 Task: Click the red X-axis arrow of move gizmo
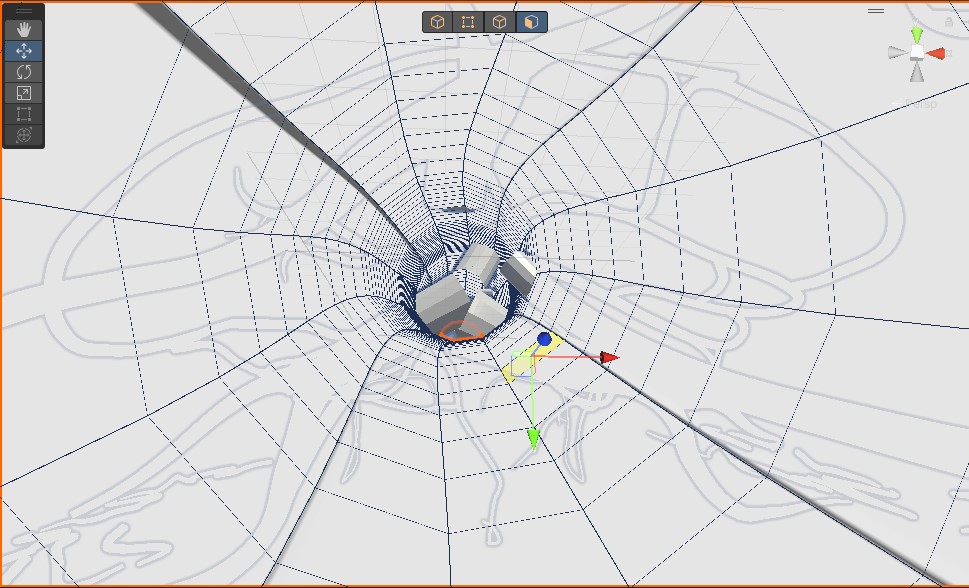[609, 357]
